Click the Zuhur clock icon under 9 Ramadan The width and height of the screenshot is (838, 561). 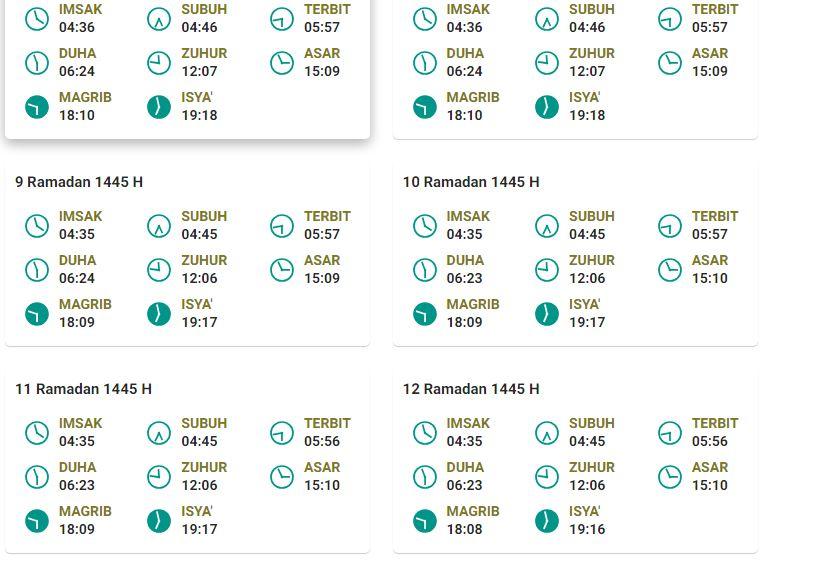(159, 270)
